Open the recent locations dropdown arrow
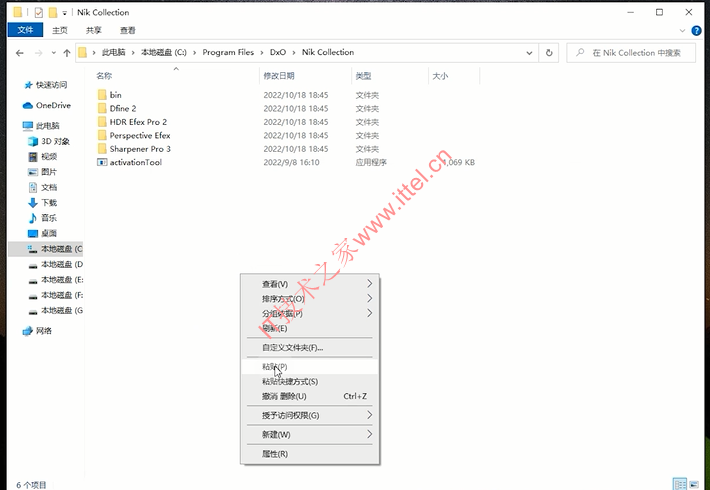The height and width of the screenshot is (490, 710). 53,53
